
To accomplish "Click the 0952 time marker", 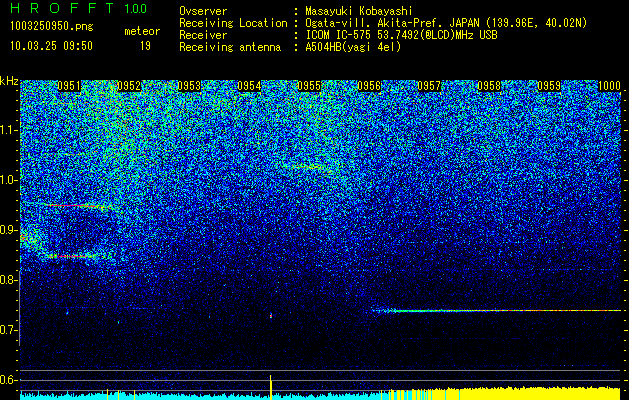I will tap(129, 86).
